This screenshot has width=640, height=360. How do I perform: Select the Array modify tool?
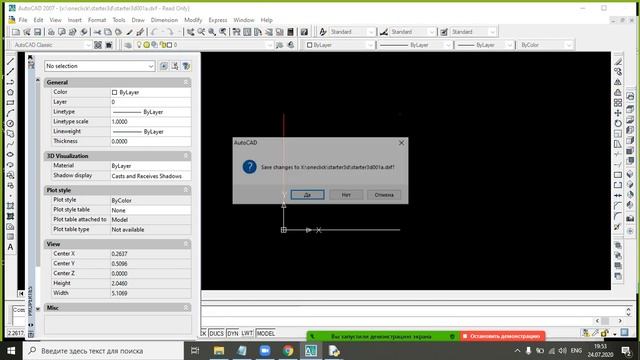point(618,103)
